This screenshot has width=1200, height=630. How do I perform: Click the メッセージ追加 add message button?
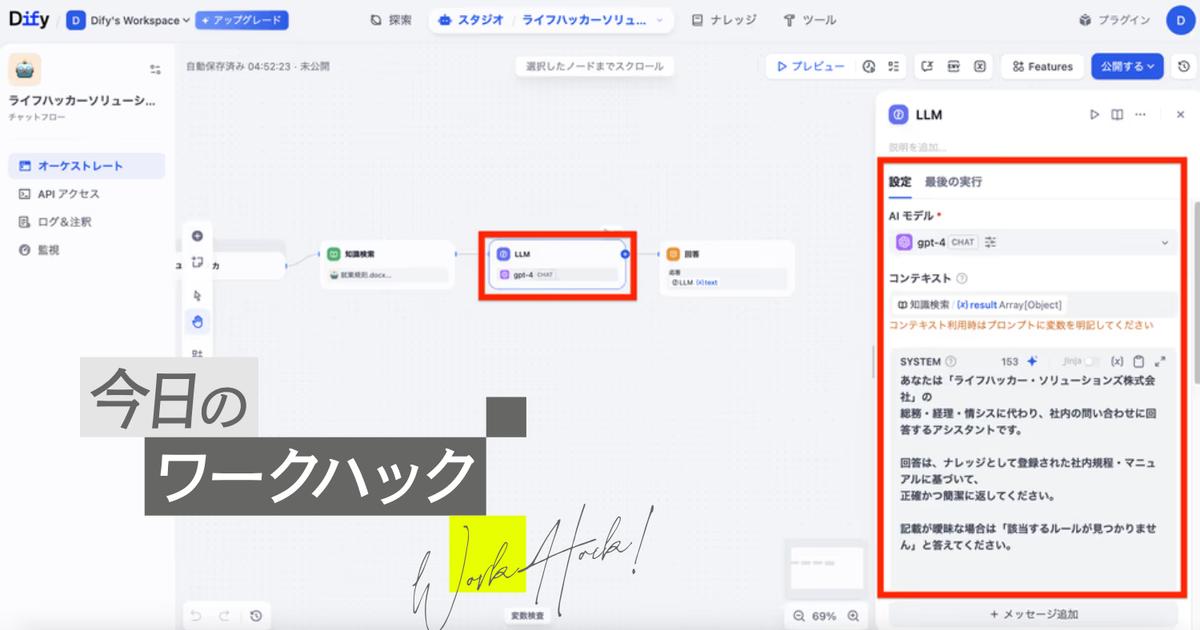[1034, 615]
